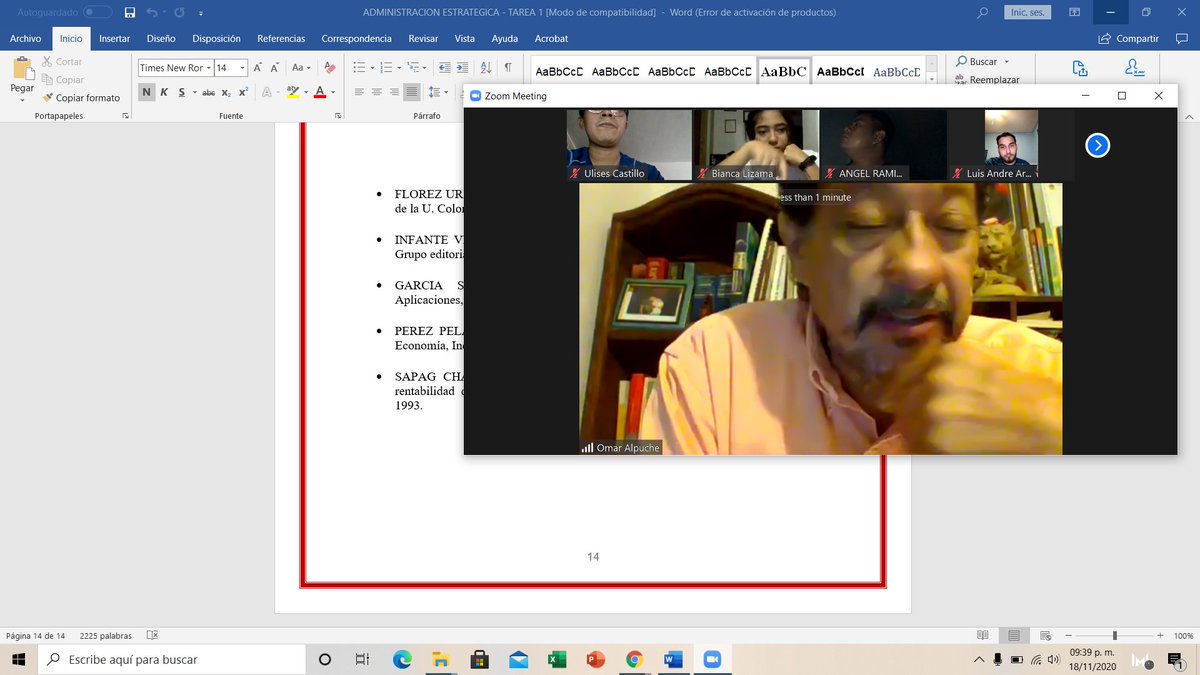The width and height of the screenshot is (1200, 675).
Task: Apply superscript formatting
Action: pyautogui.click(x=243, y=92)
